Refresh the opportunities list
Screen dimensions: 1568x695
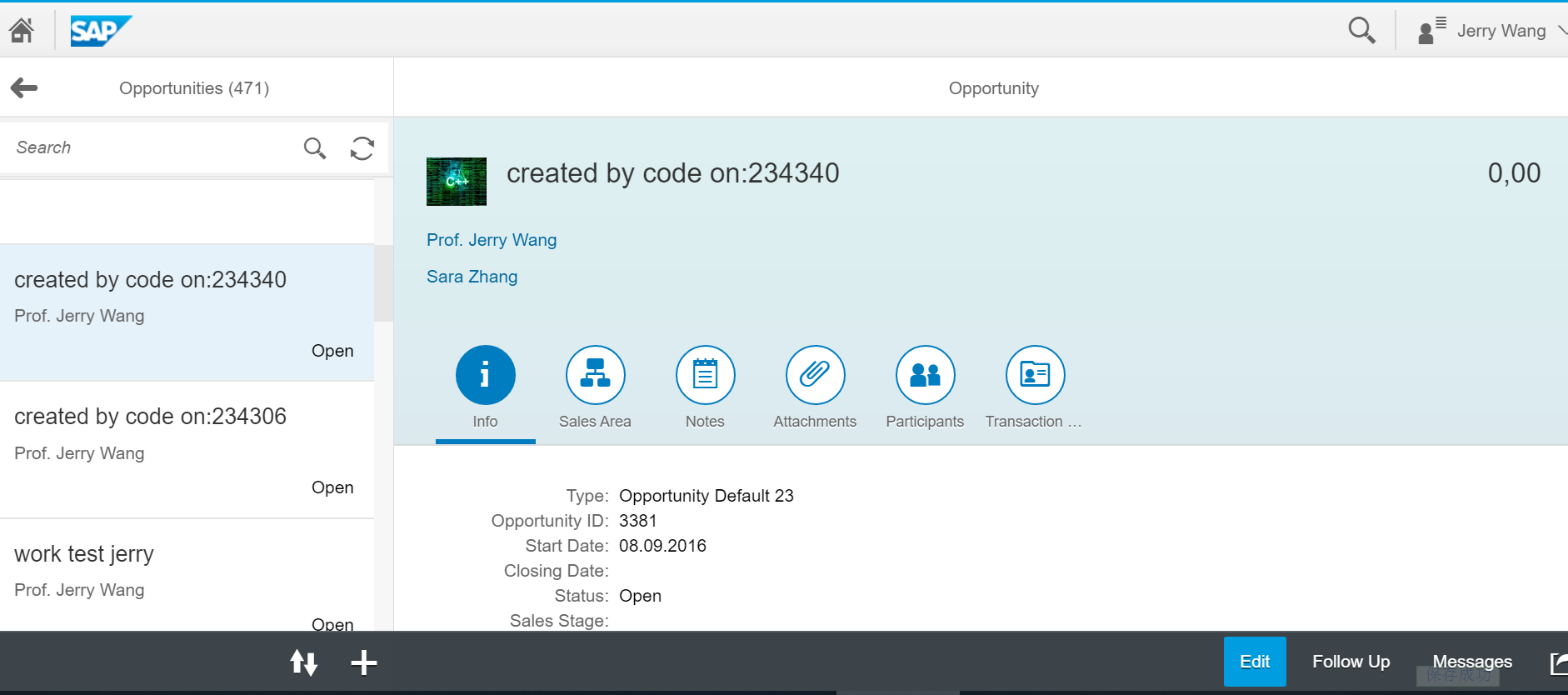point(362,147)
